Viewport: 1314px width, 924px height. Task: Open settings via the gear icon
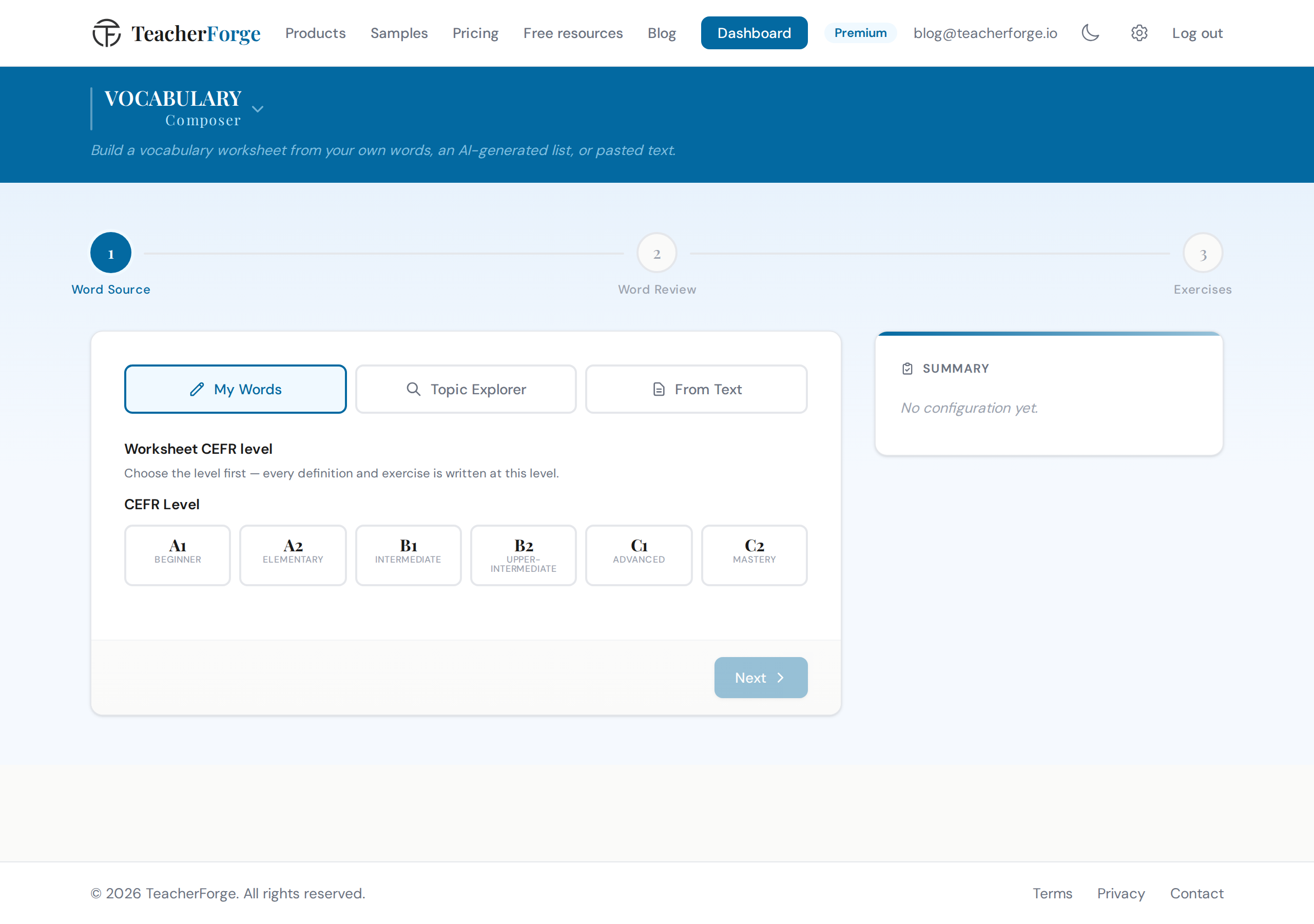pos(1139,33)
